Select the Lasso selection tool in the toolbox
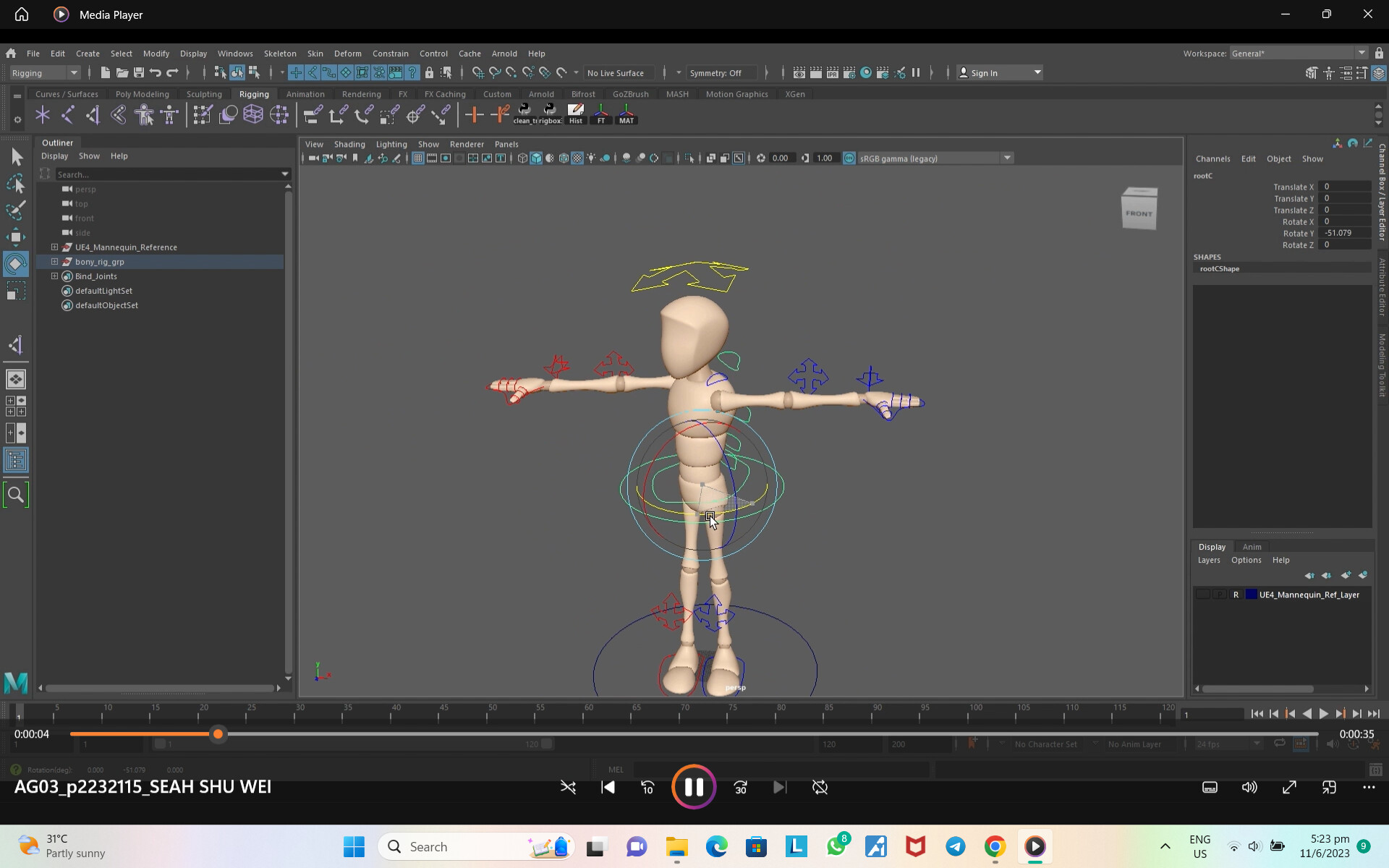 15,183
